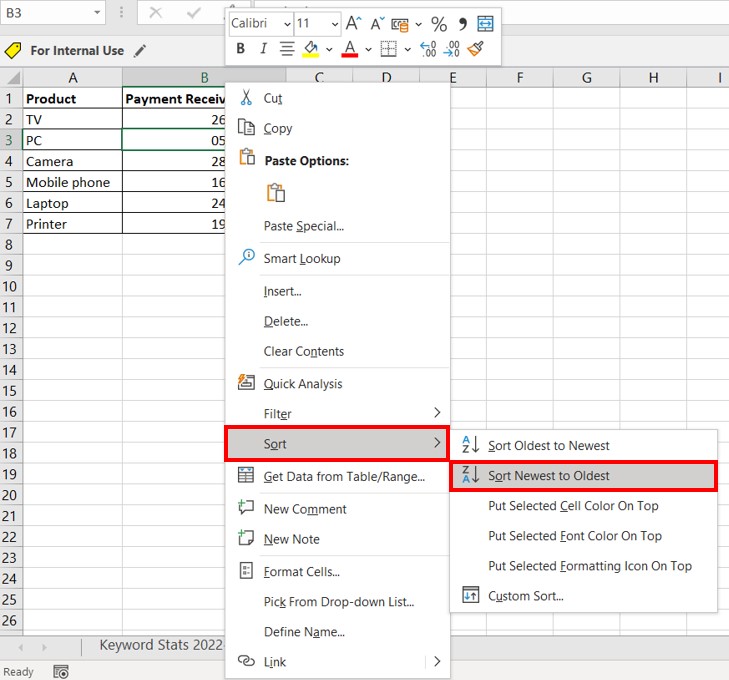
Task: Decrease font size with small A icon
Action: point(377,23)
